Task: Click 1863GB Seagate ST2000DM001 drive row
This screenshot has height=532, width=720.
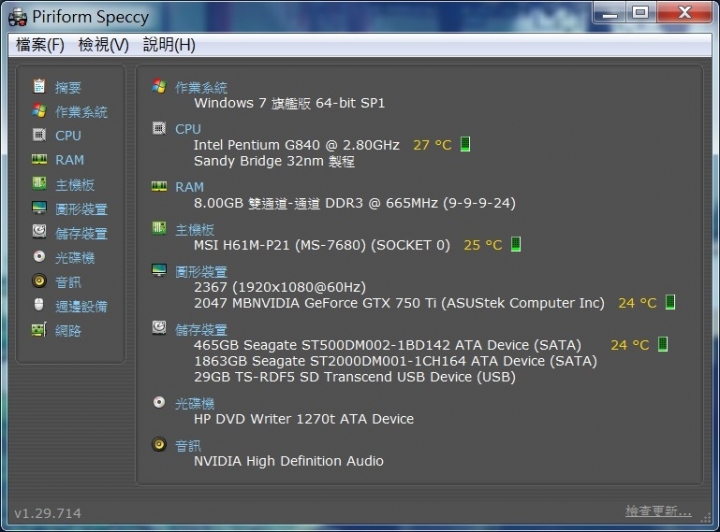Action: [x=395, y=361]
